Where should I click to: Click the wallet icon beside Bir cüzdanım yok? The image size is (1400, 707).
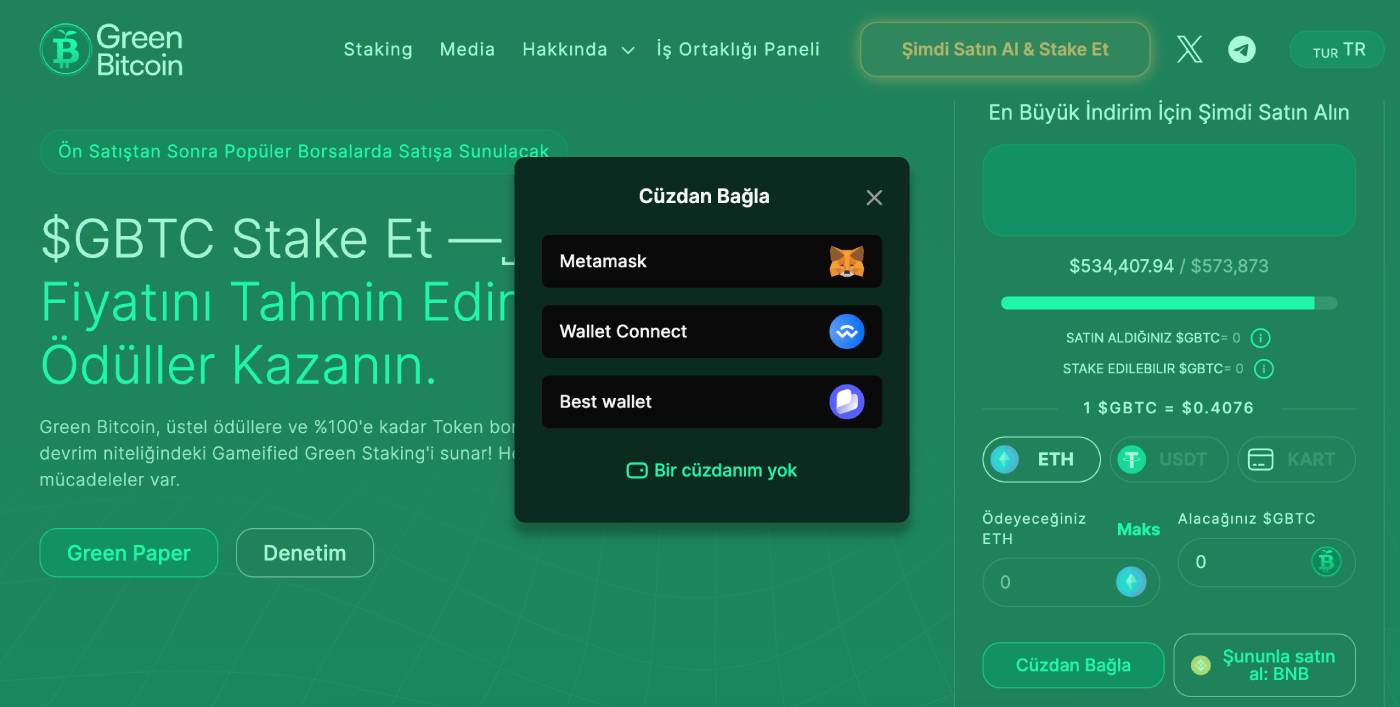tap(637, 470)
